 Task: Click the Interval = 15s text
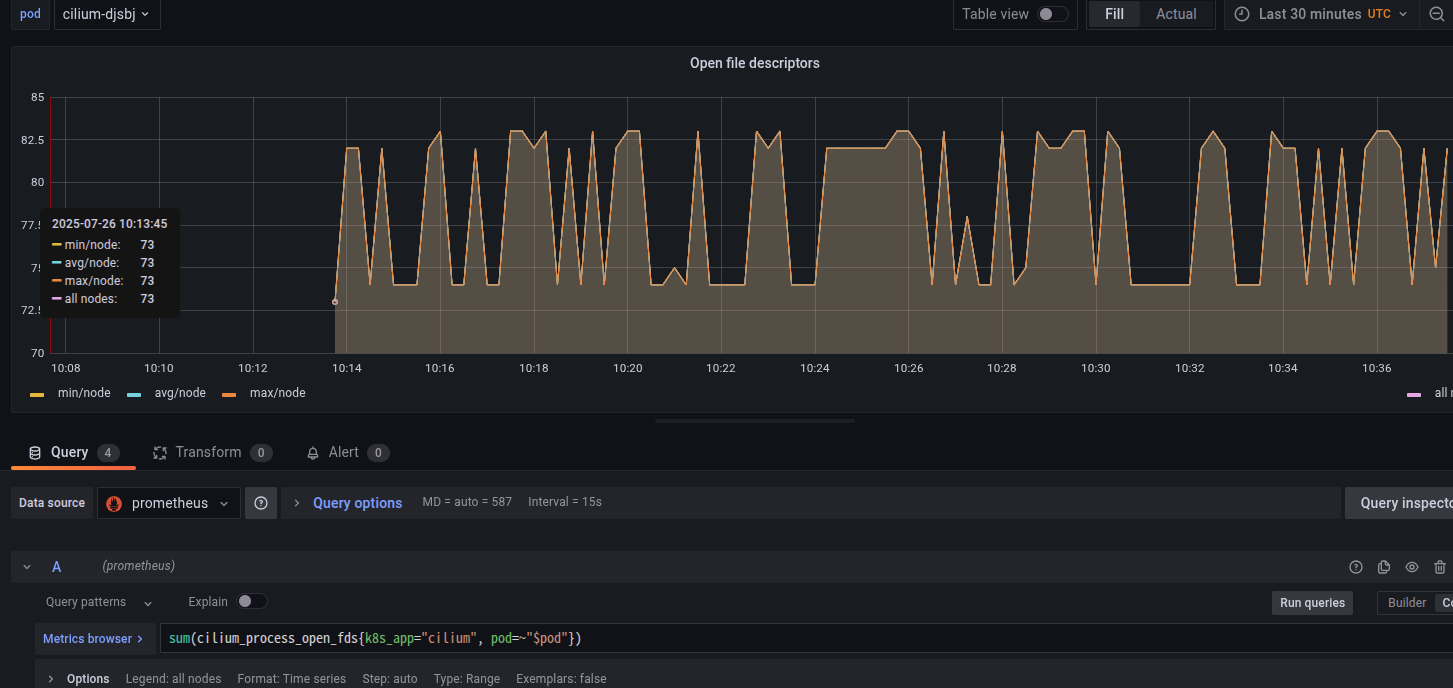pos(565,502)
